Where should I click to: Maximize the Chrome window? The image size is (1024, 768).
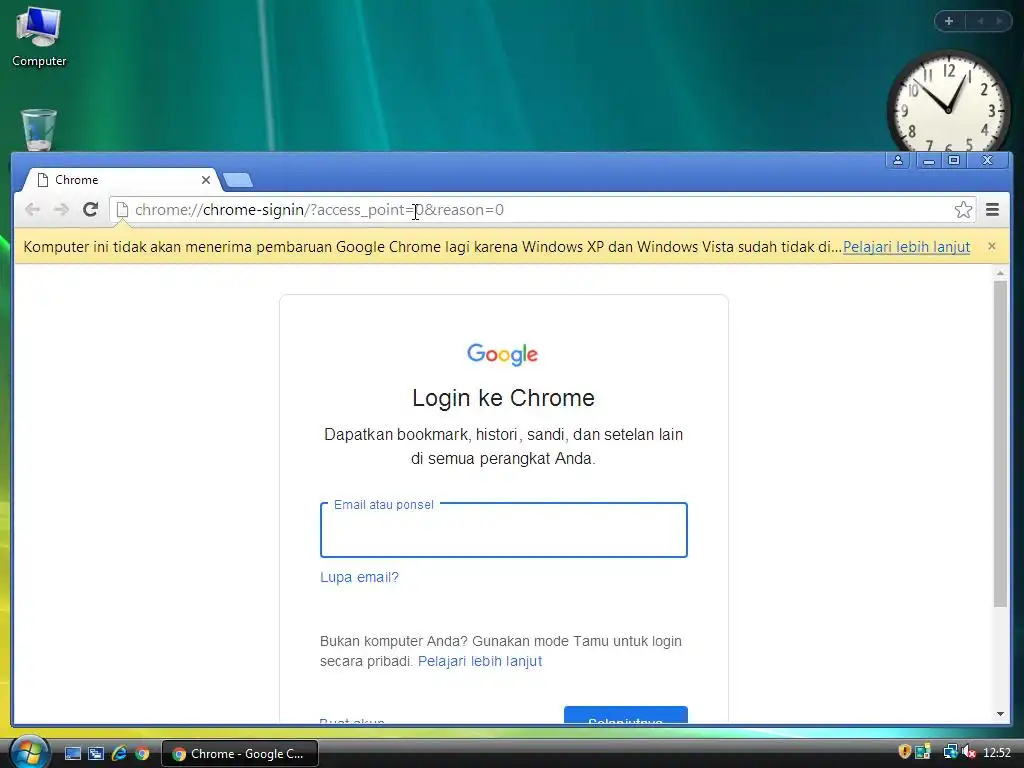pyautogui.click(x=954, y=160)
